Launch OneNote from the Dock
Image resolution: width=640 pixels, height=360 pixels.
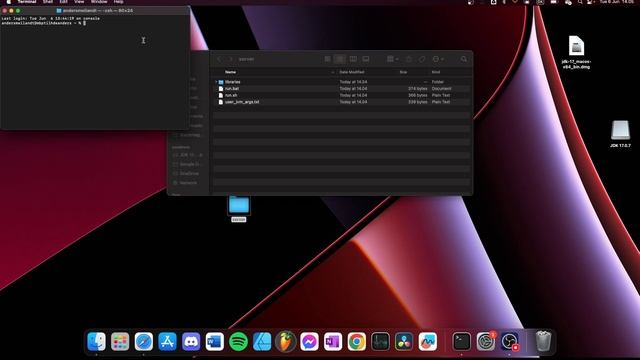tap(333, 342)
